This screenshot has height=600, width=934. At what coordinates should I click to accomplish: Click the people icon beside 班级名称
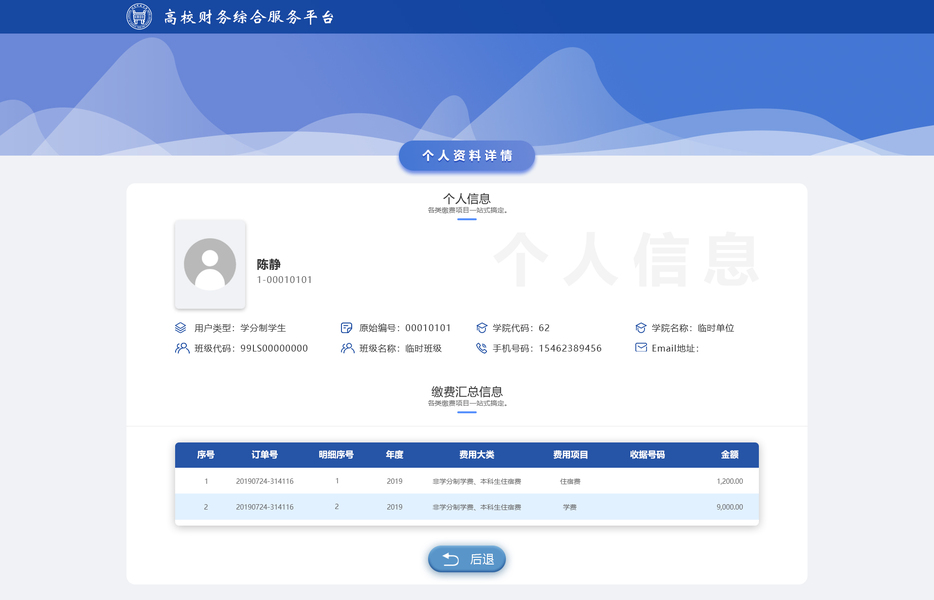click(347, 348)
